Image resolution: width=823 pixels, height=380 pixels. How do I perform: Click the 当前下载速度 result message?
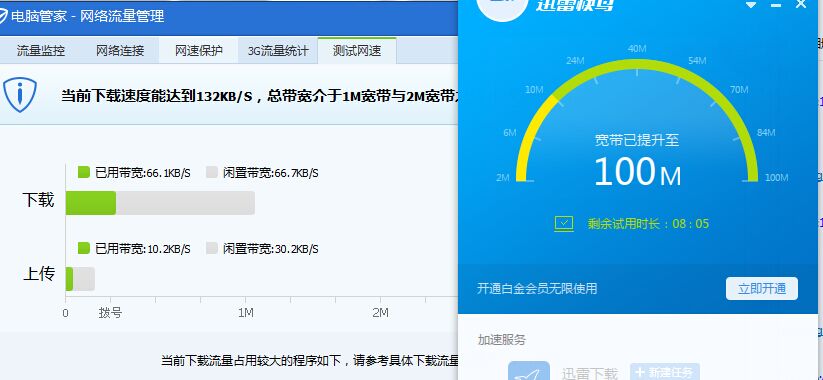tap(260, 97)
